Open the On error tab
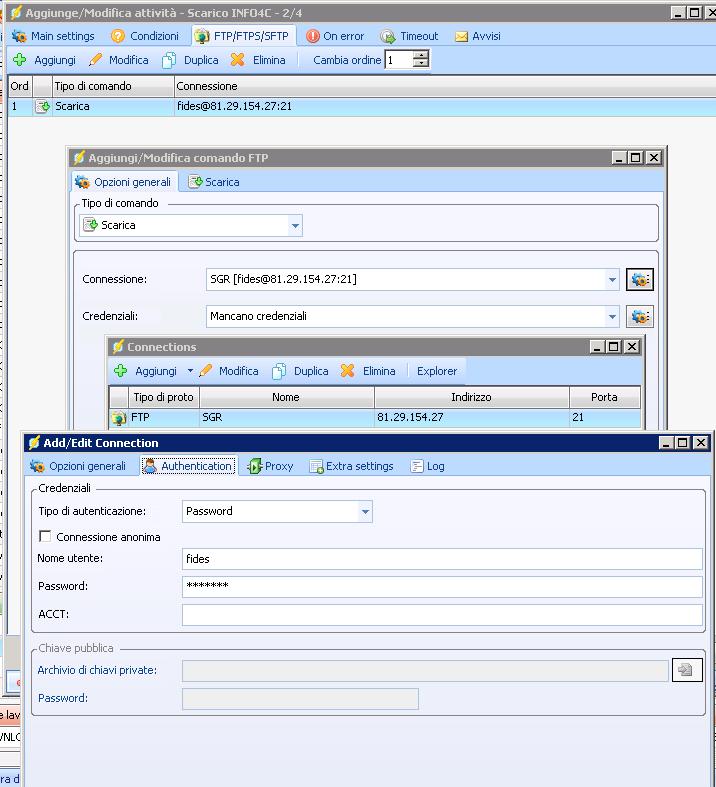The height and width of the screenshot is (787, 716). pyautogui.click(x=335, y=36)
